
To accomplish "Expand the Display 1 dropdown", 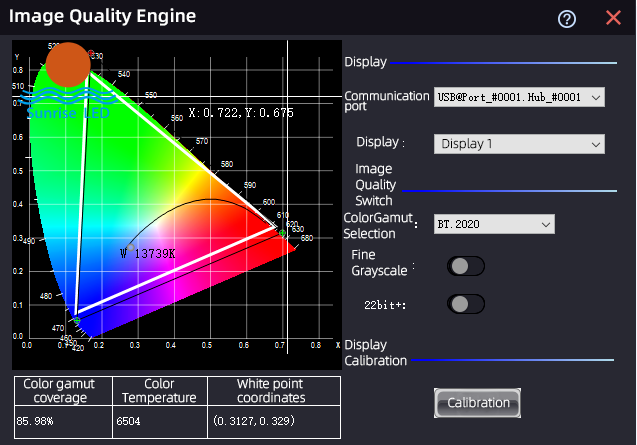I will (x=519, y=144).
